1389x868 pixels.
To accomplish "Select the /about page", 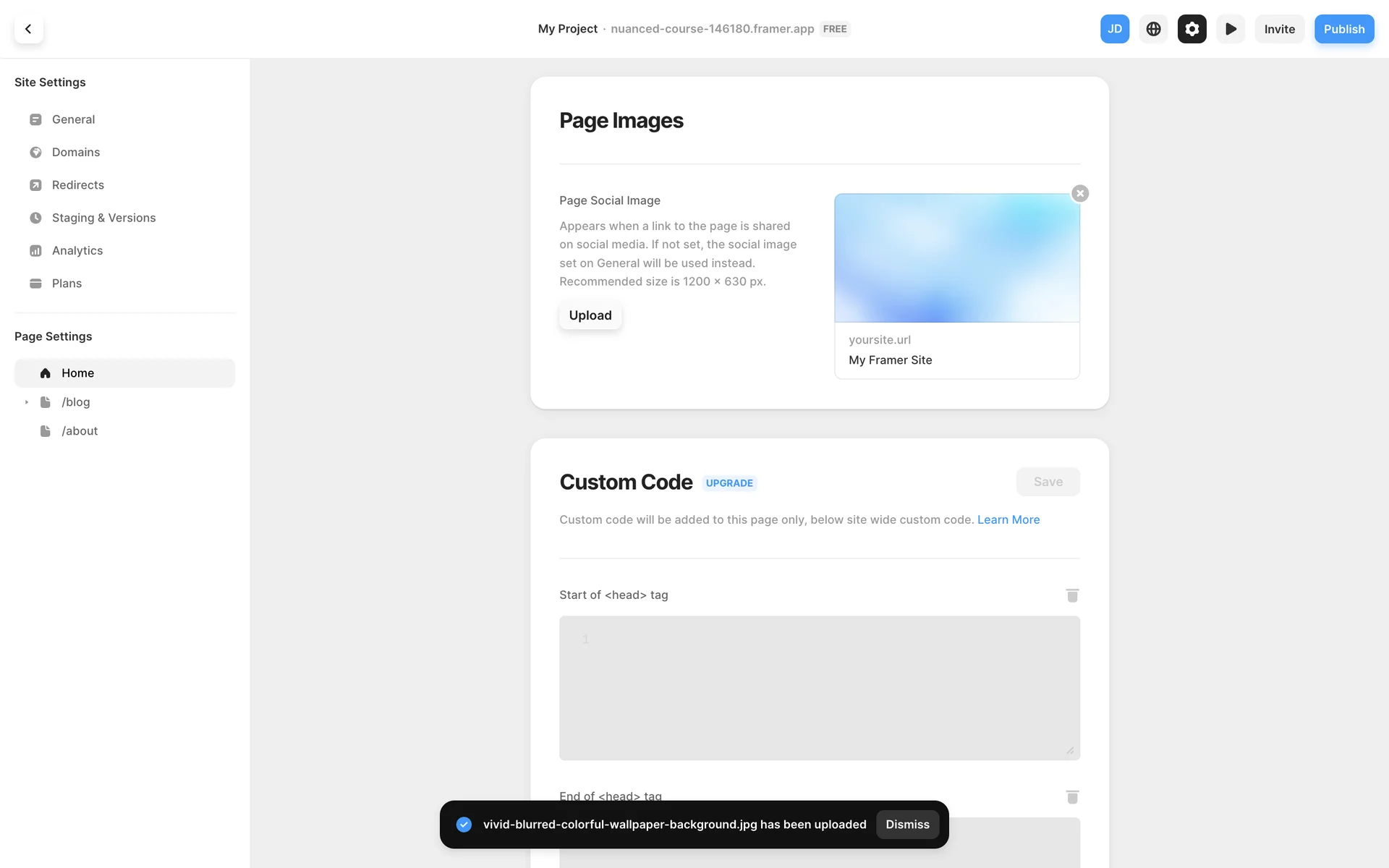I will (80, 431).
